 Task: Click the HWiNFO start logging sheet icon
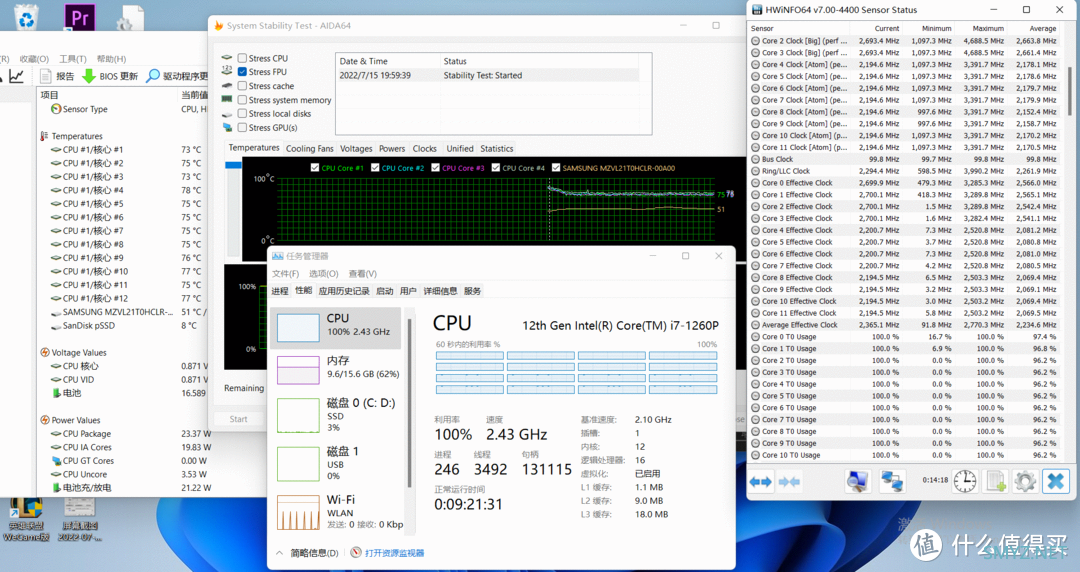click(x=995, y=481)
